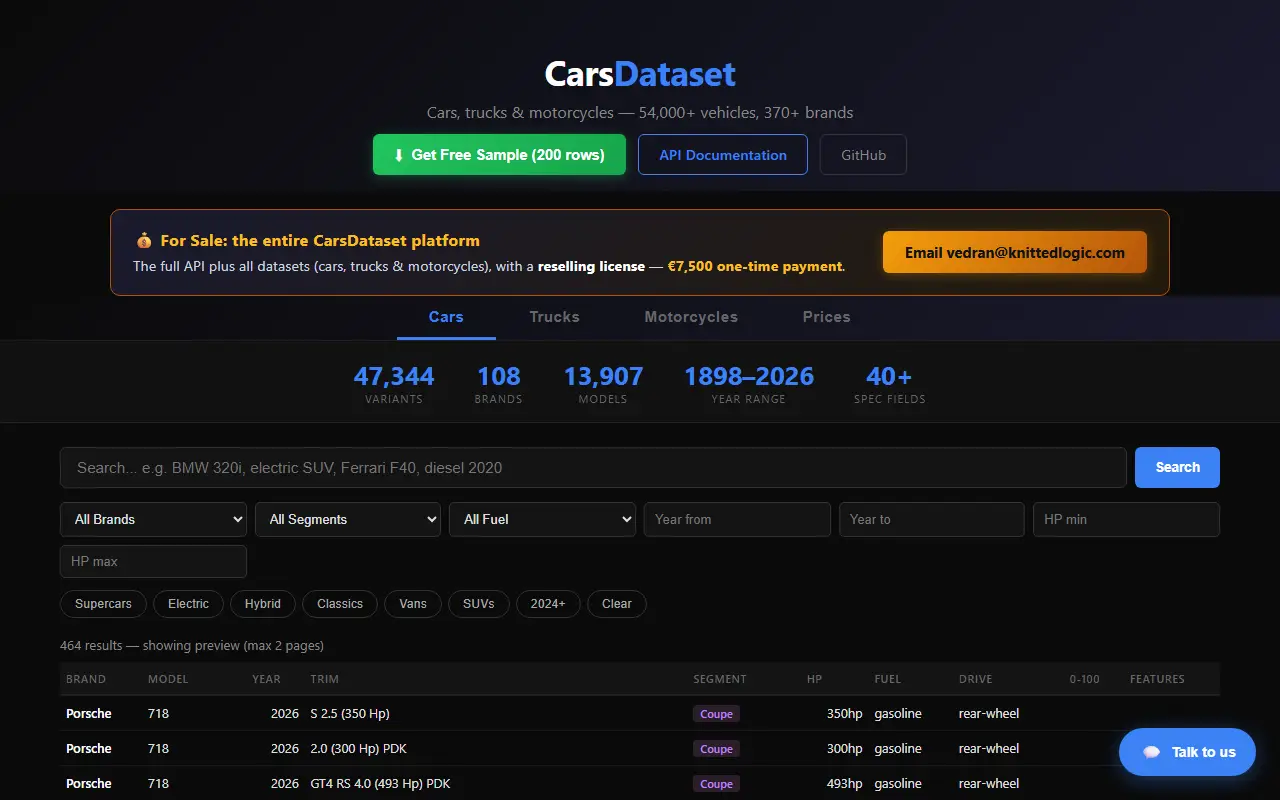
Task: Click the MODEL column header
Action: point(168,679)
